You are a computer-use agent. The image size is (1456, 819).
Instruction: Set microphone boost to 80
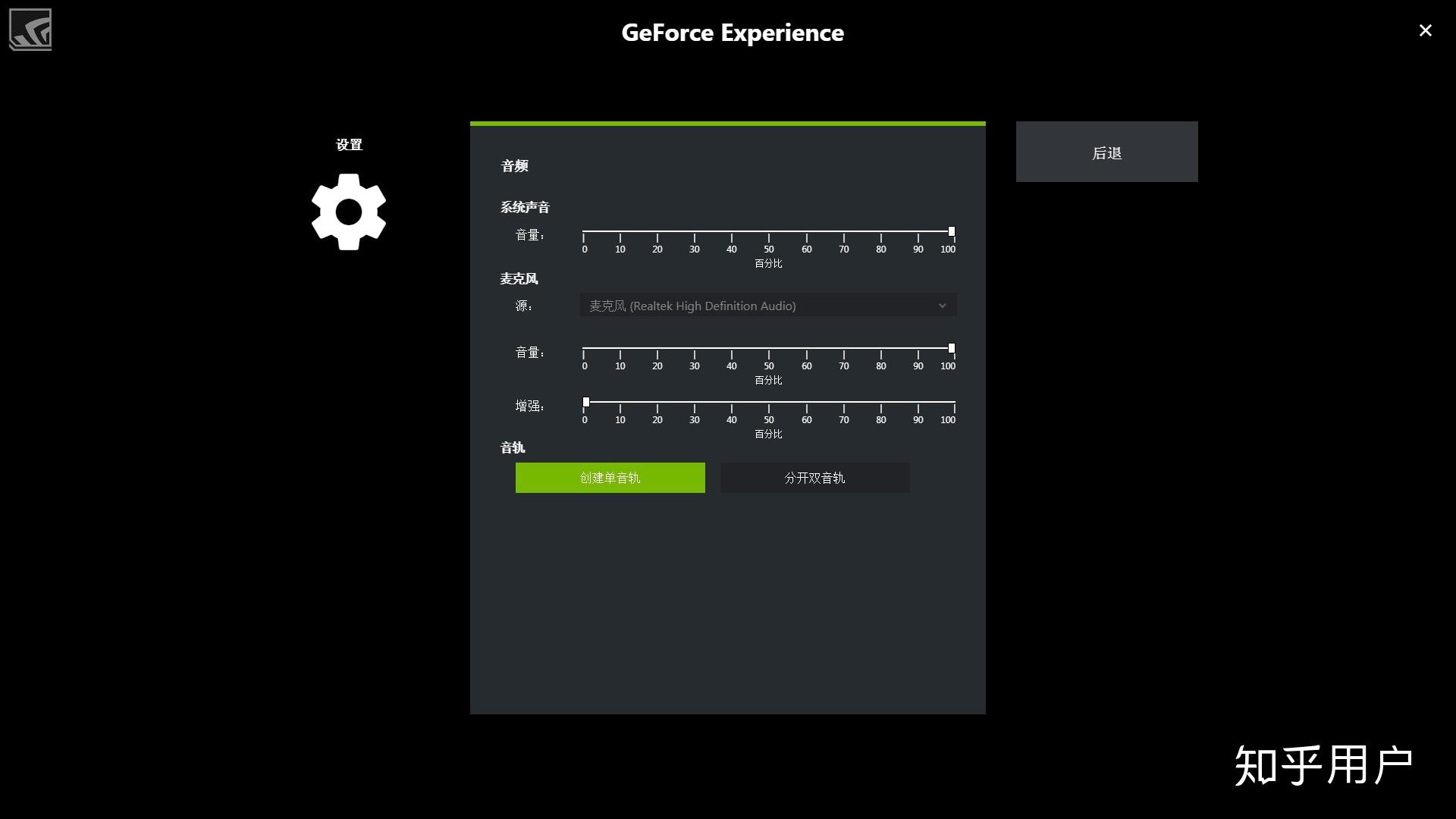pos(880,402)
